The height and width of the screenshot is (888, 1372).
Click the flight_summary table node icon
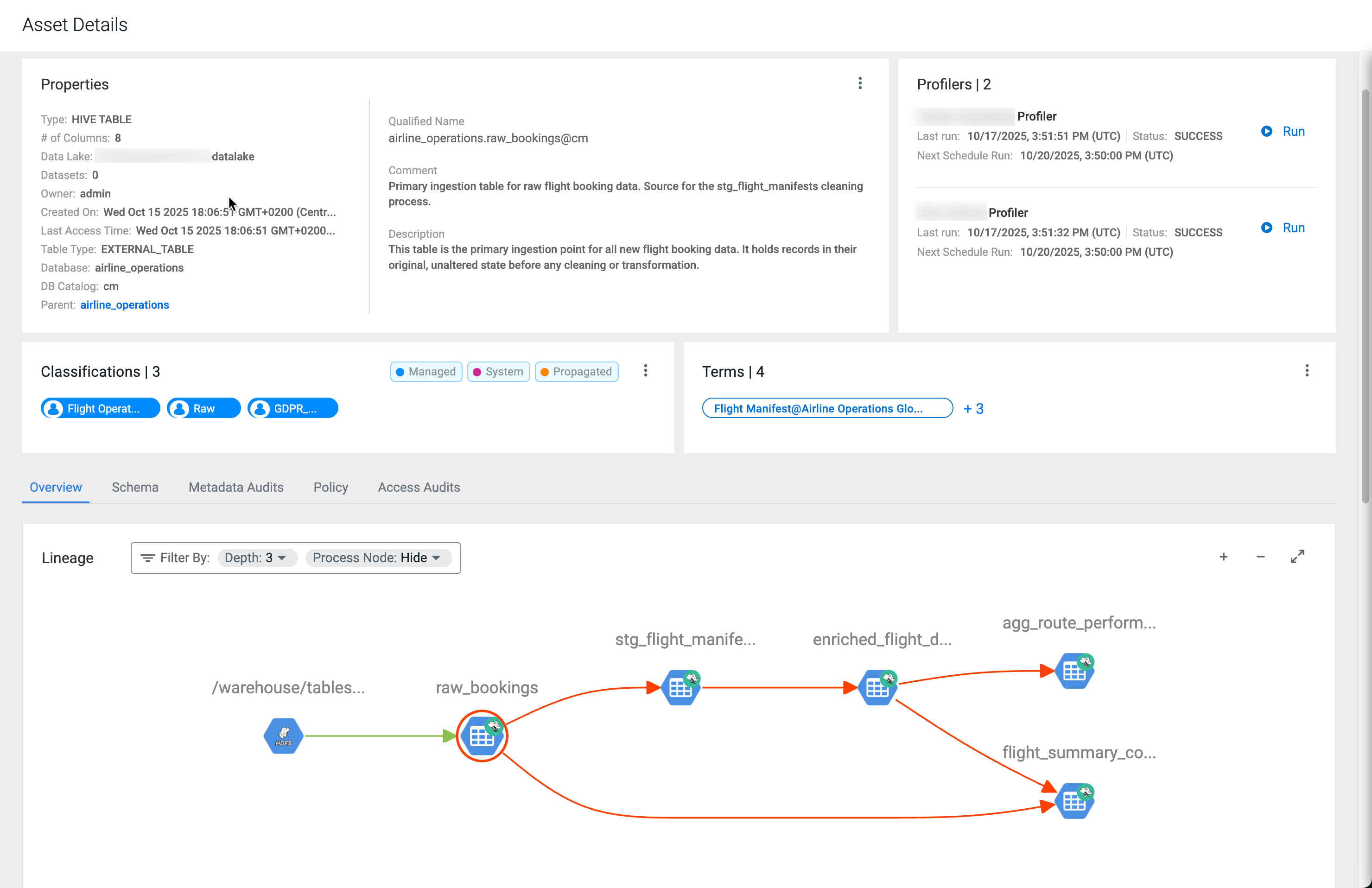1073,800
